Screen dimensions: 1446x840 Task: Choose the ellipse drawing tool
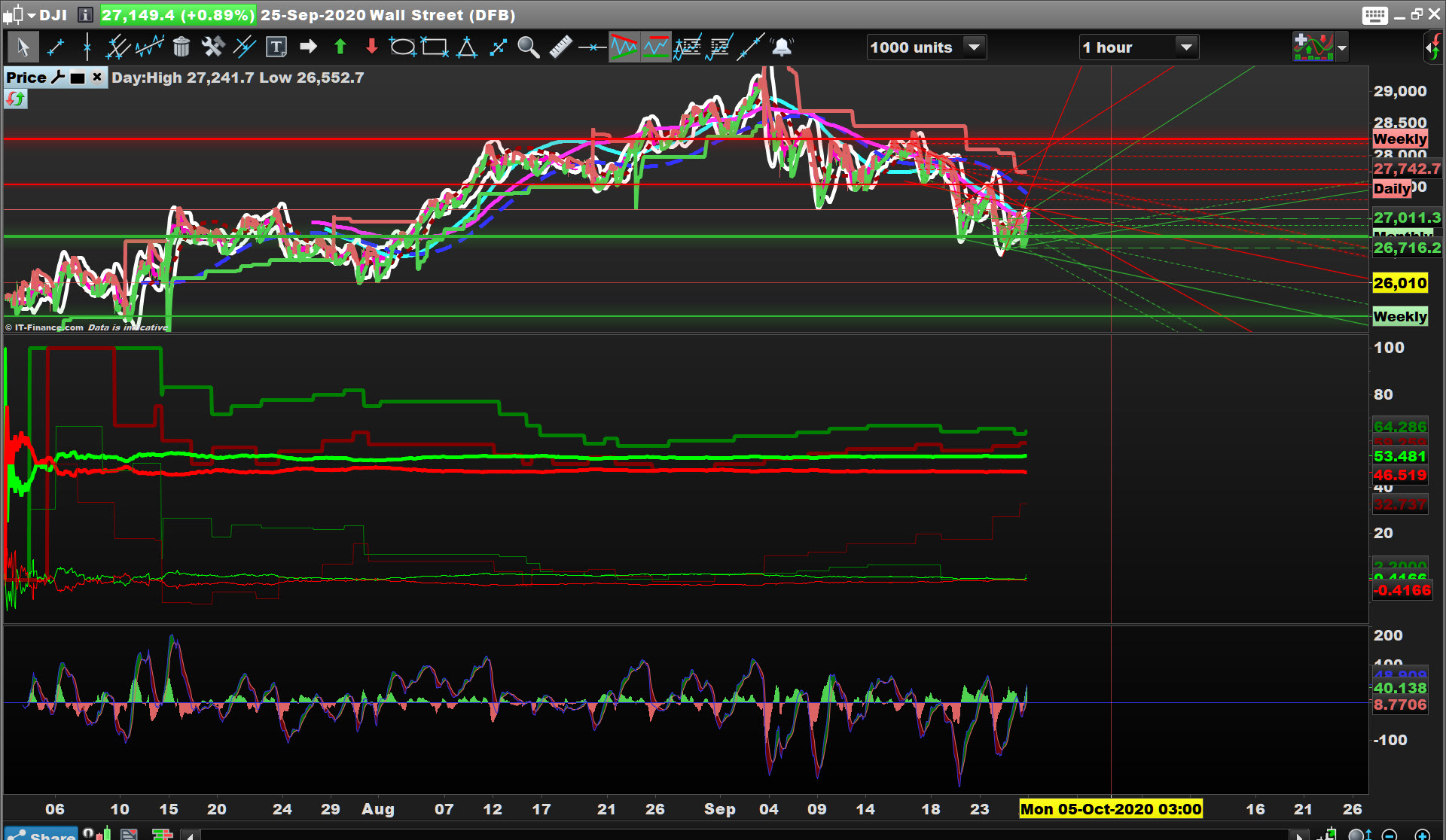point(402,47)
